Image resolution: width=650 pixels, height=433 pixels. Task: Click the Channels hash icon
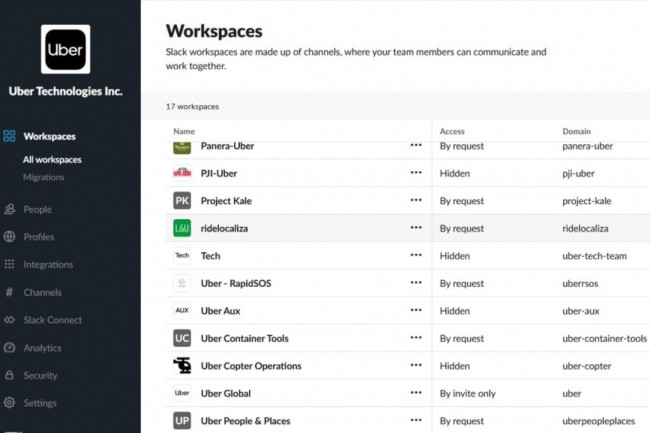[x=10, y=292]
